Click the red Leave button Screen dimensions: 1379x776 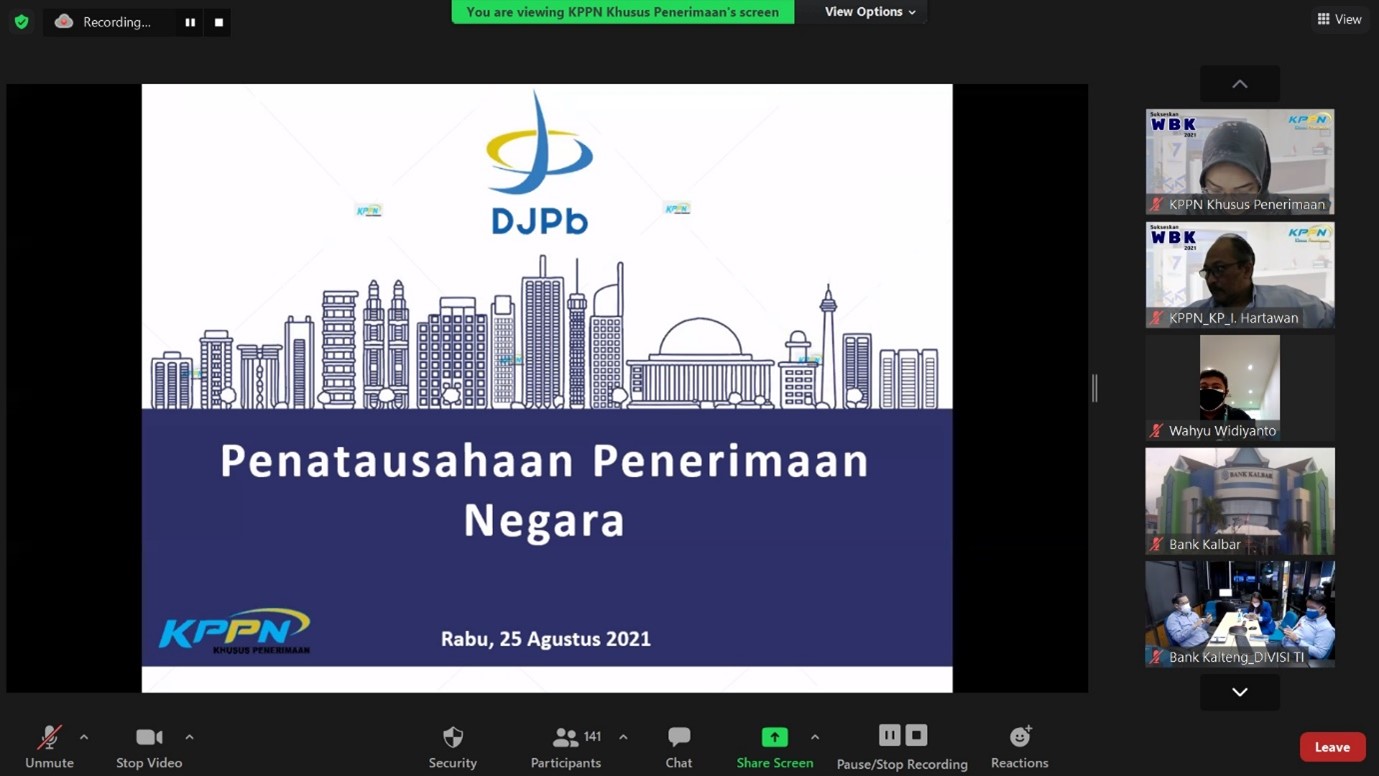coord(1332,747)
